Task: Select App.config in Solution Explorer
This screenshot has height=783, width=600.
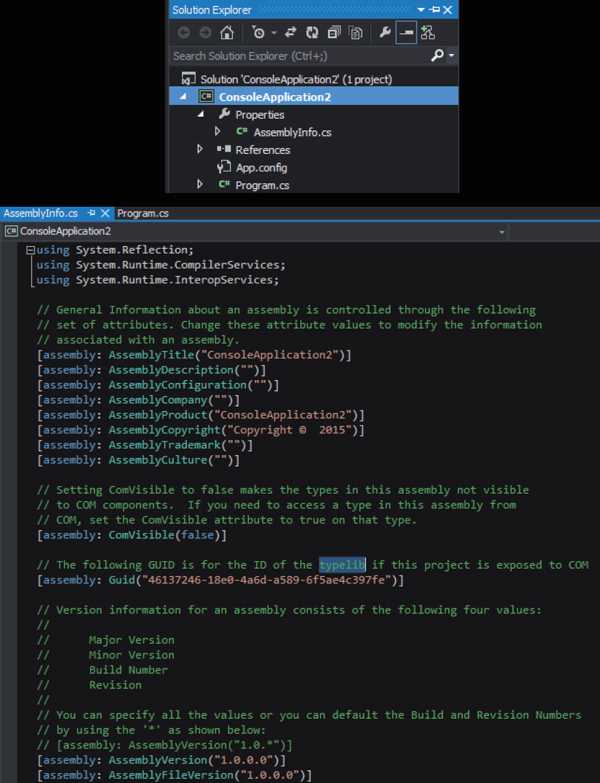Action: click(261, 168)
